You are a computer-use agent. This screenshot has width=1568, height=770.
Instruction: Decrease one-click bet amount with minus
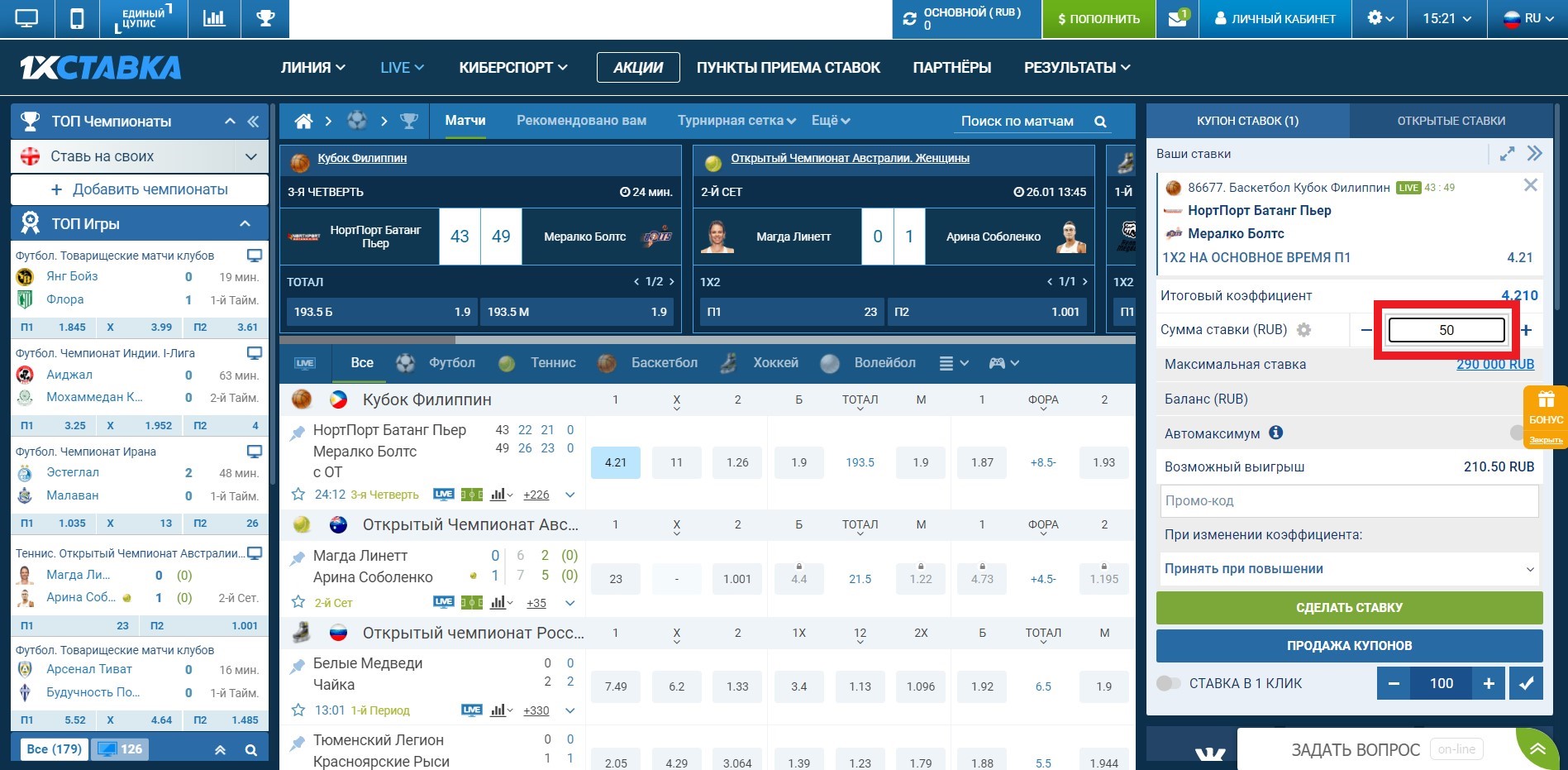(1394, 683)
